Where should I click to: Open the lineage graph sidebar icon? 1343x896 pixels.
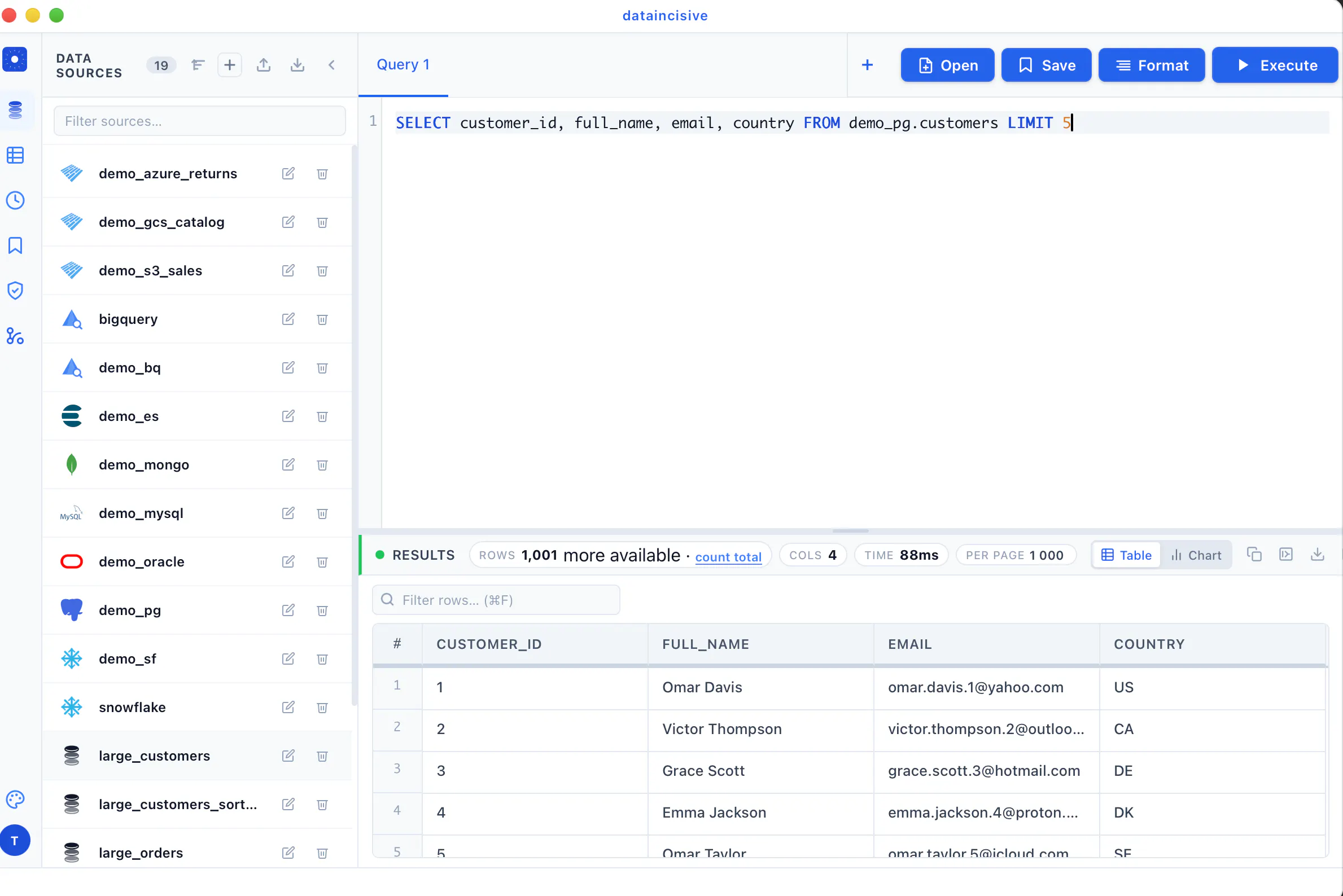[x=15, y=336]
